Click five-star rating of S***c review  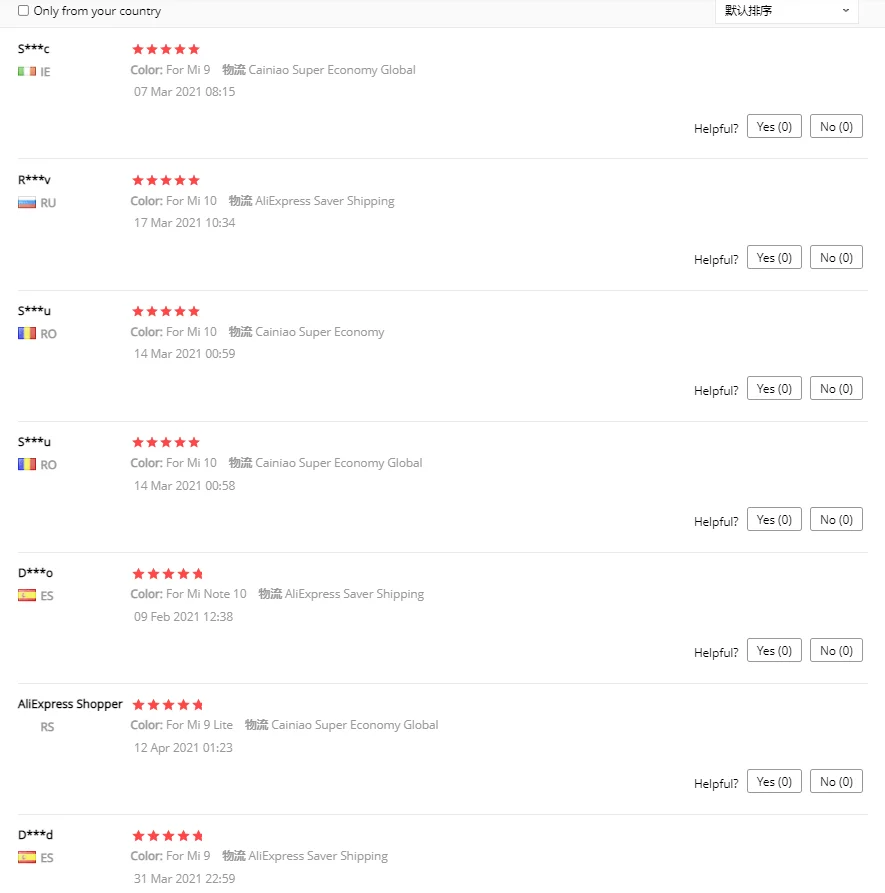point(166,49)
